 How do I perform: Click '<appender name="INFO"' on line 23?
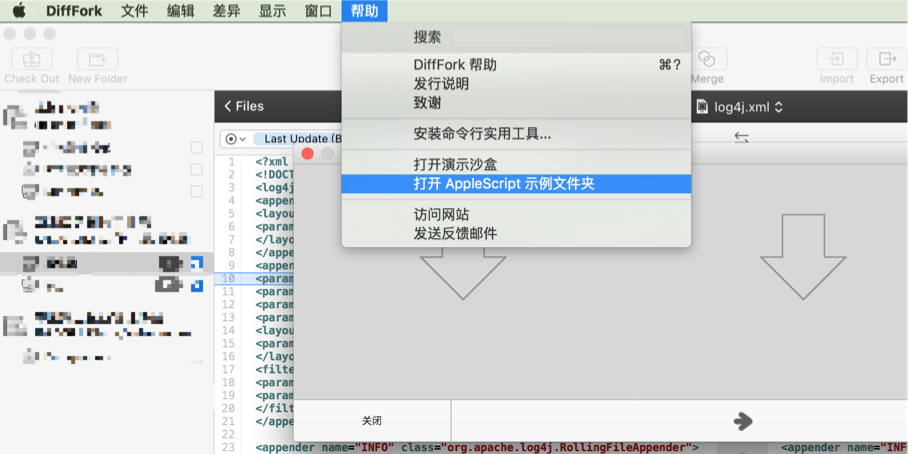tap(325, 447)
